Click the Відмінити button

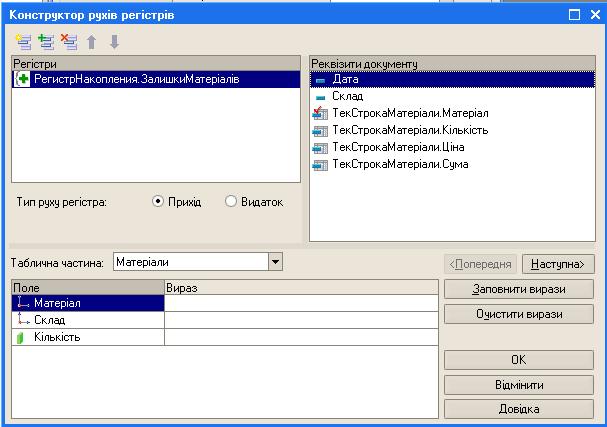(519, 385)
